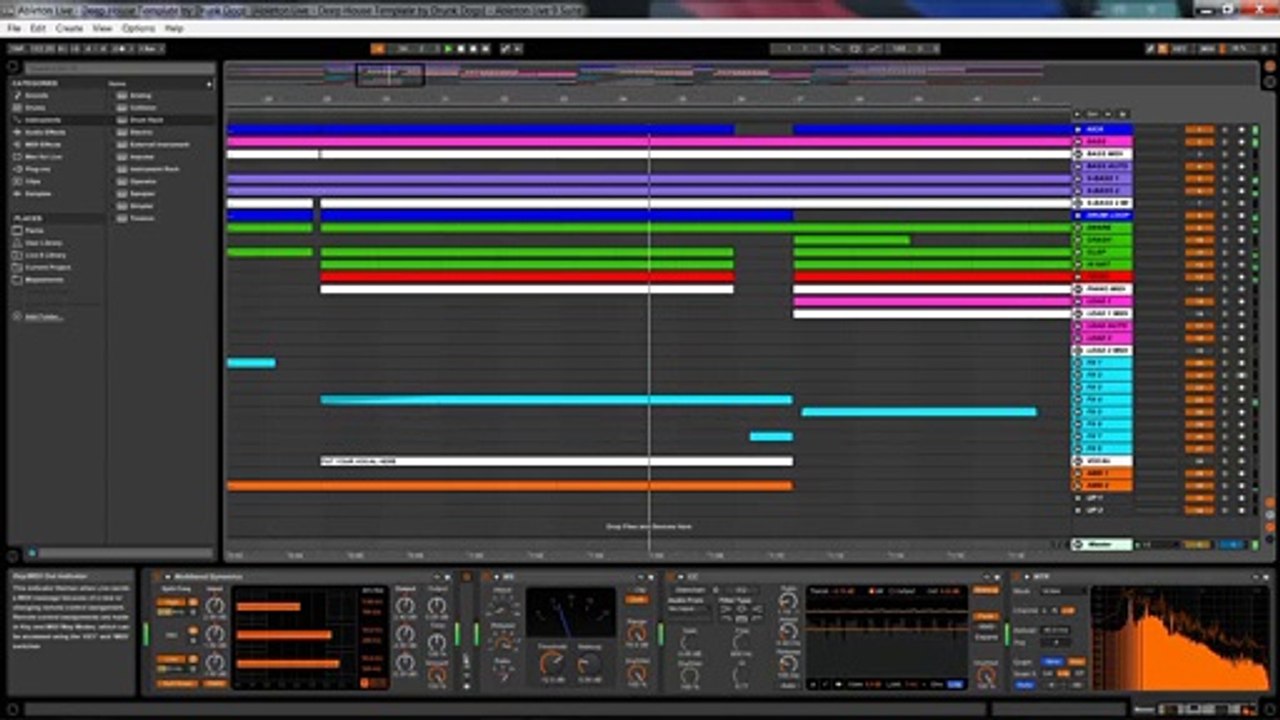The width and height of the screenshot is (1280, 720).
Task: Start playback with the green Play button
Action: pyautogui.click(x=448, y=48)
